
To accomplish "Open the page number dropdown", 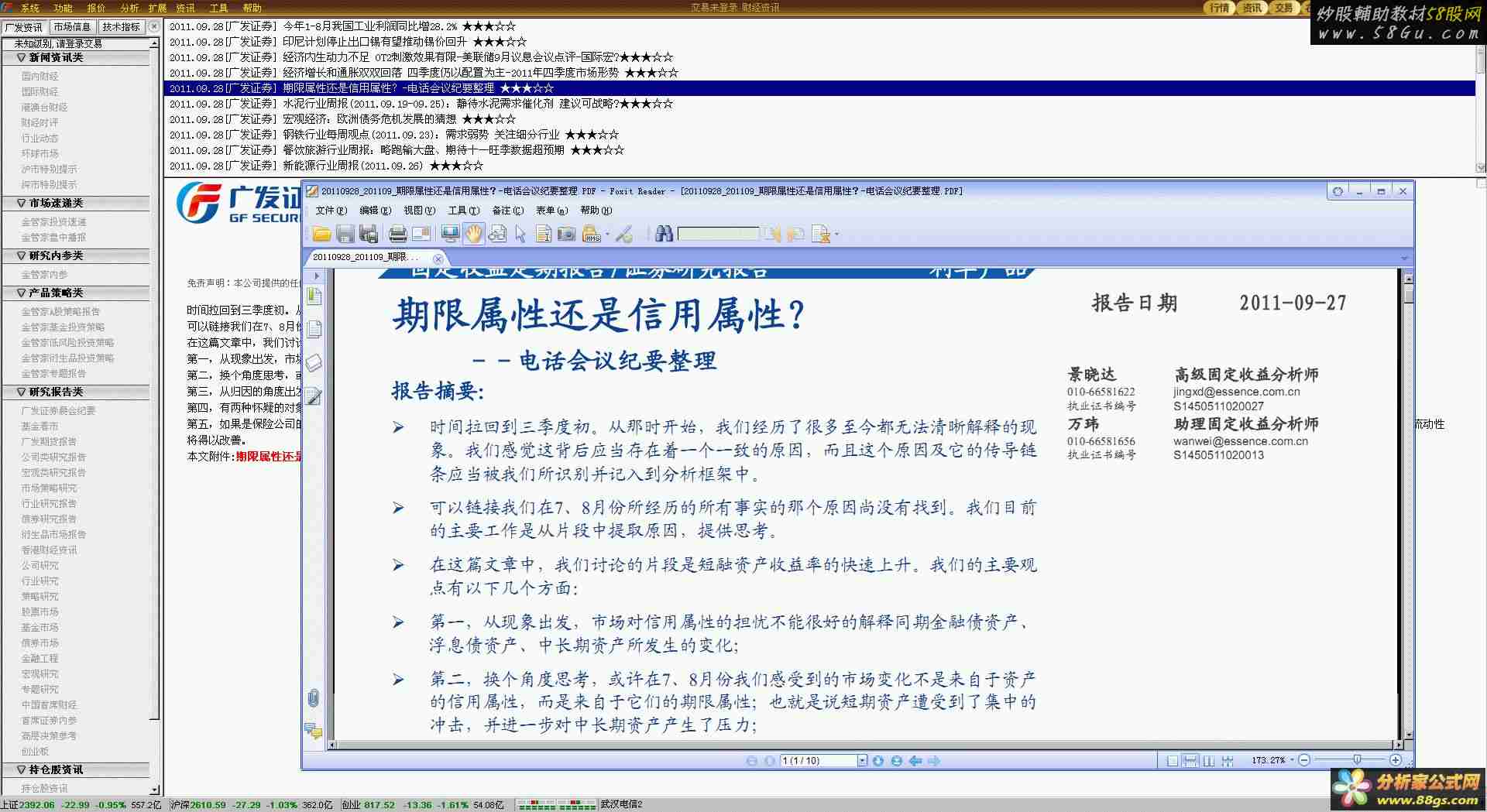I will [862, 761].
